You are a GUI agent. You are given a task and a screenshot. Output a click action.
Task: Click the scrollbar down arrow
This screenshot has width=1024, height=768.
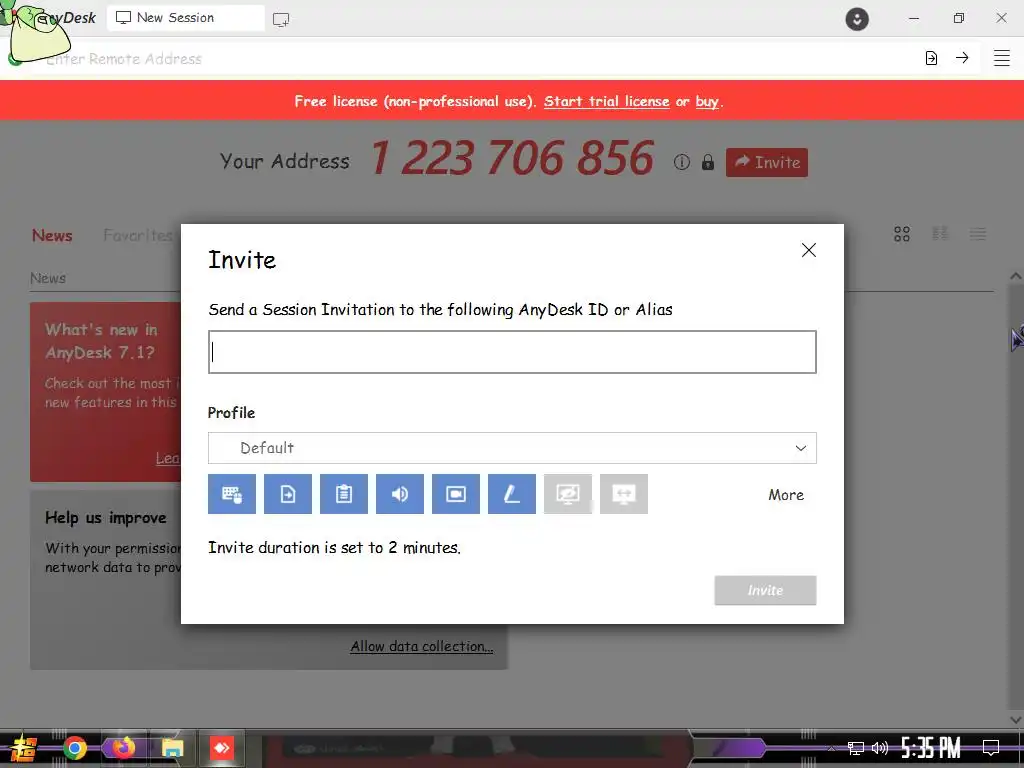1016,720
